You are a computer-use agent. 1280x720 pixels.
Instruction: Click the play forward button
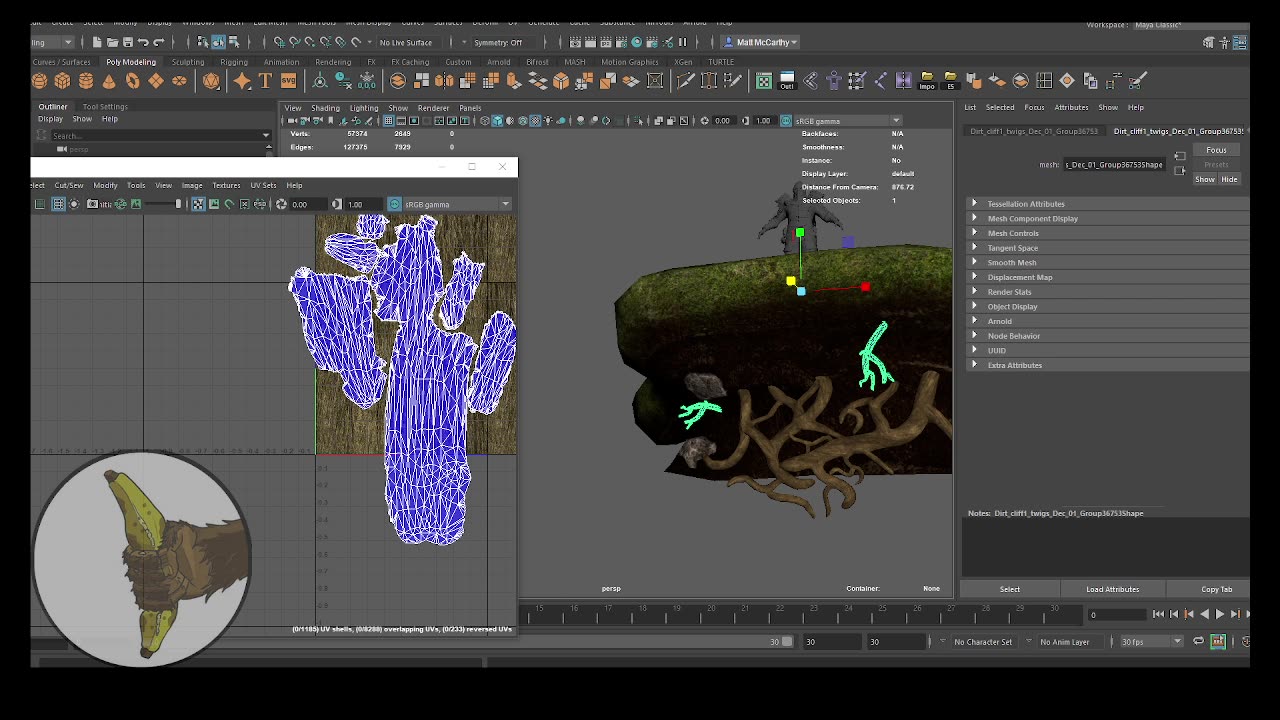tap(1219, 614)
